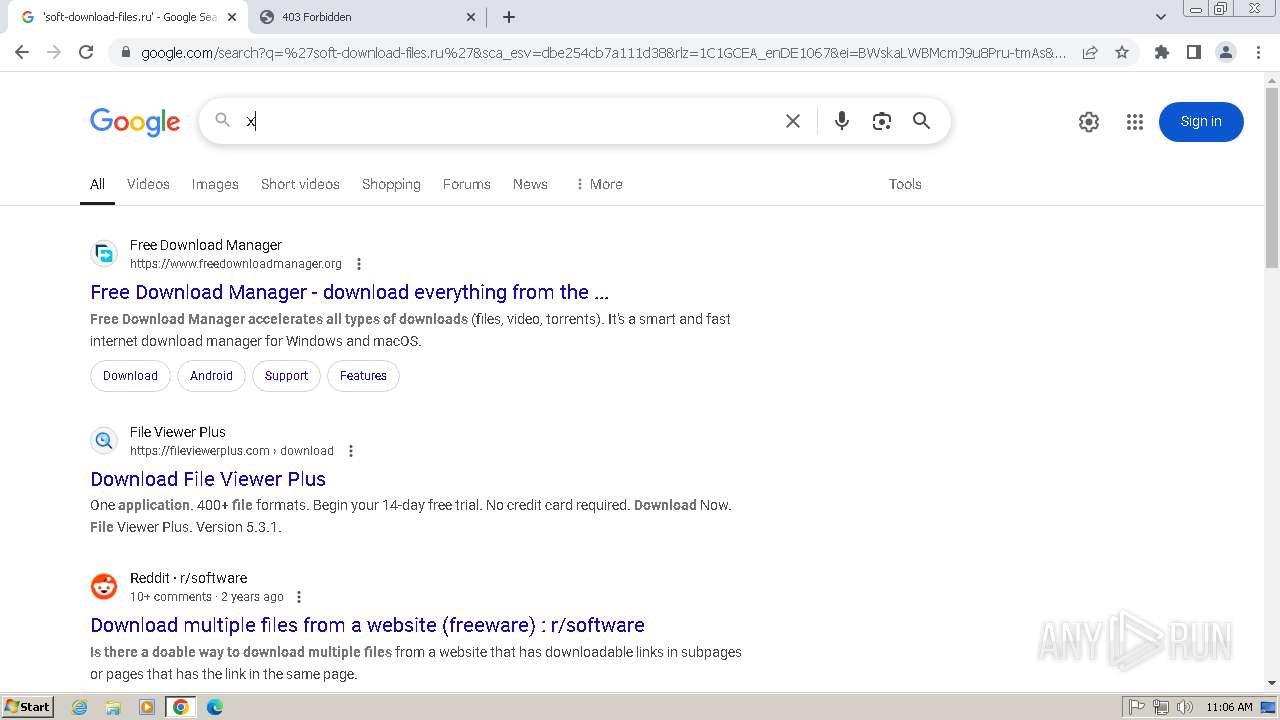
Task: Open the search Tools options
Action: tap(905, 184)
